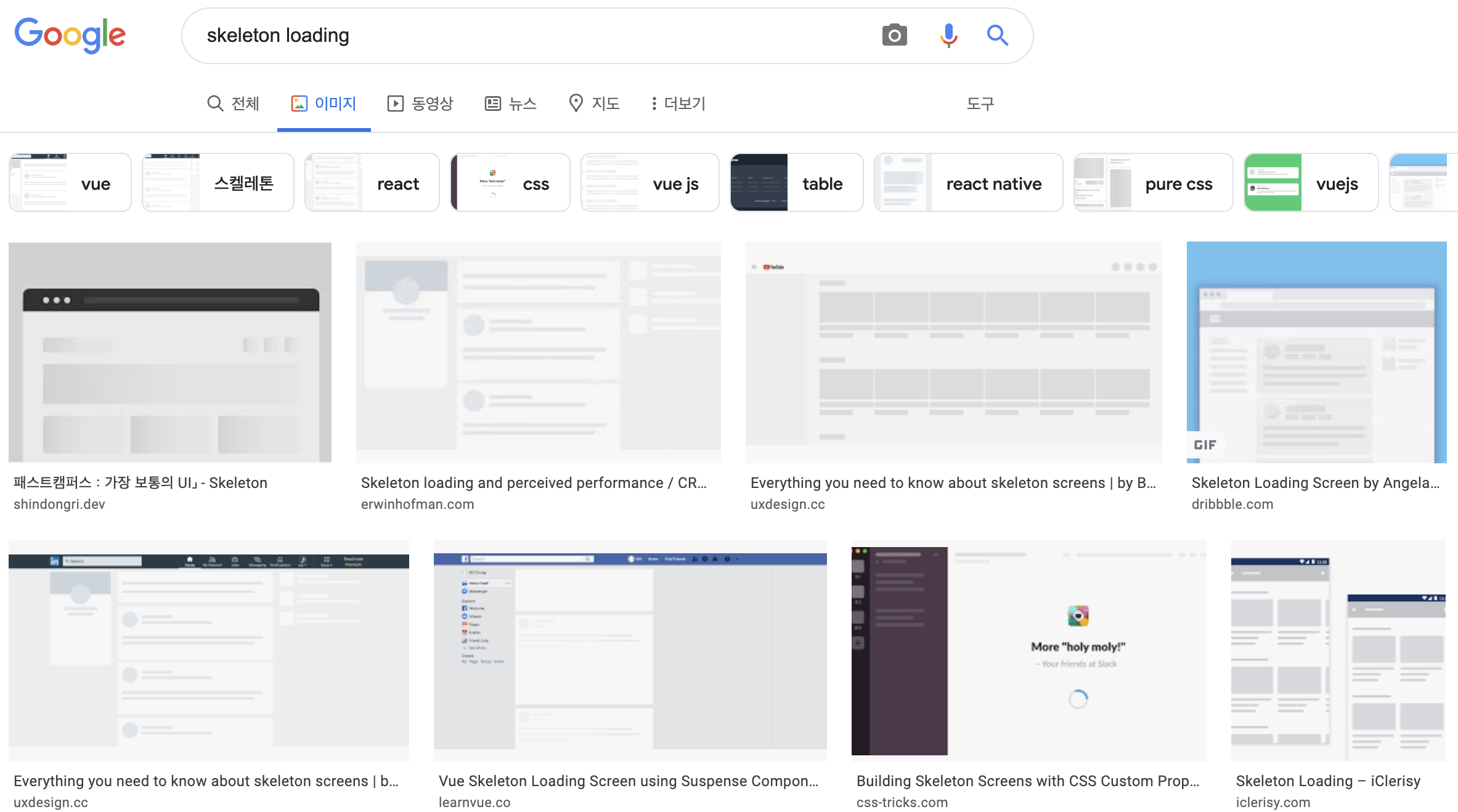Click the microphone voice search icon
The height and width of the screenshot is (812, 1458).
pos(948,35)
